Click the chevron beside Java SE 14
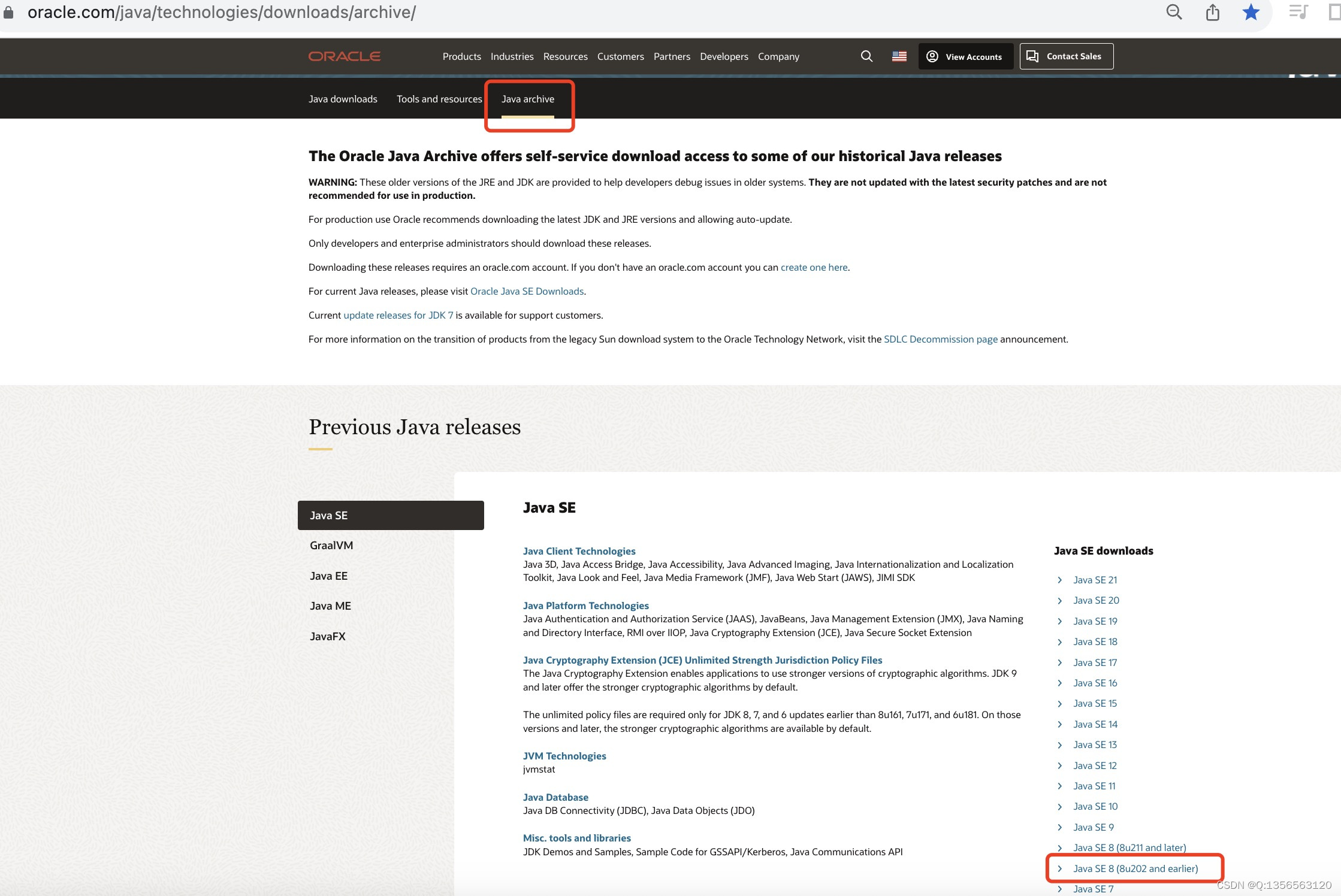This screenshot has width=1341, height=896. coord(1059,724)
